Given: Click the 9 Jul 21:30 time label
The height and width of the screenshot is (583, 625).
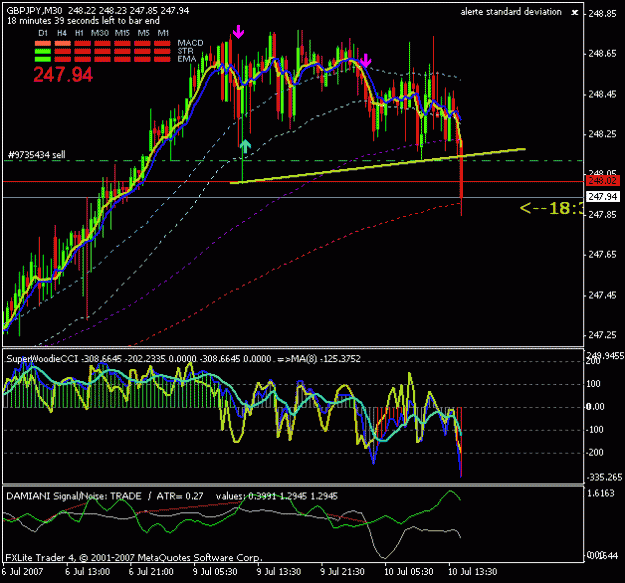Looking at the screenshot, I should tap(343, 572).
